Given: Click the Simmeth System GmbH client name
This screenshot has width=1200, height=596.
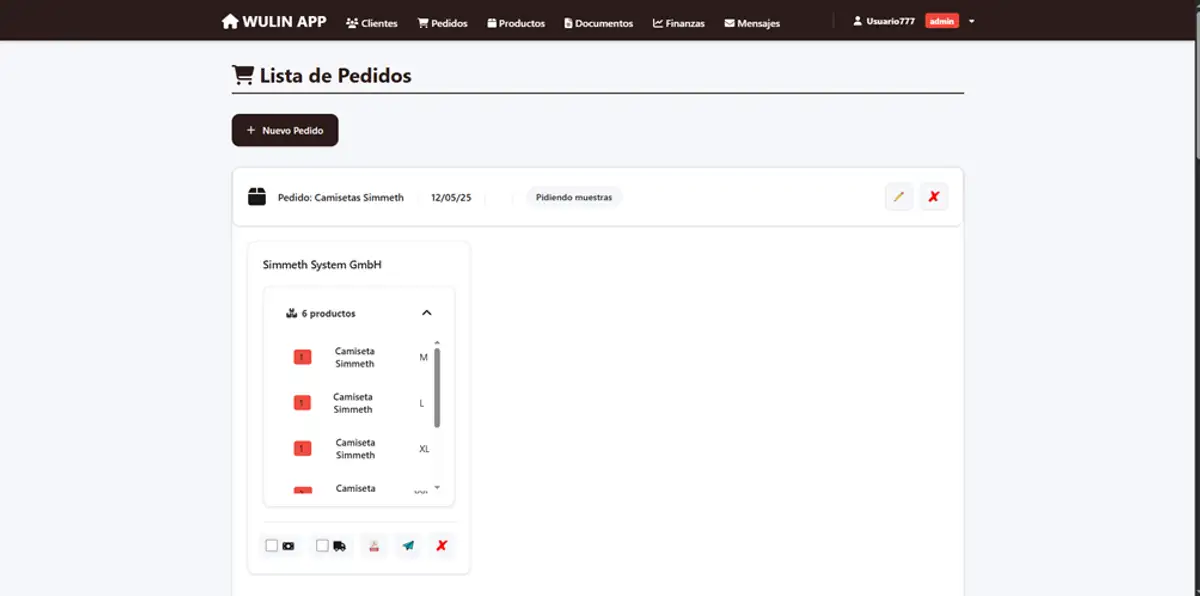Looking at the screenshot, I should click(322, 265).
